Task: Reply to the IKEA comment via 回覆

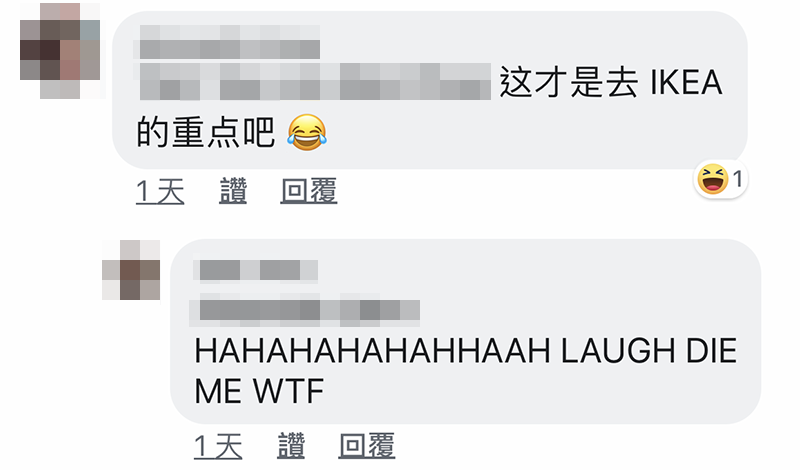Action: coord(309,191)
